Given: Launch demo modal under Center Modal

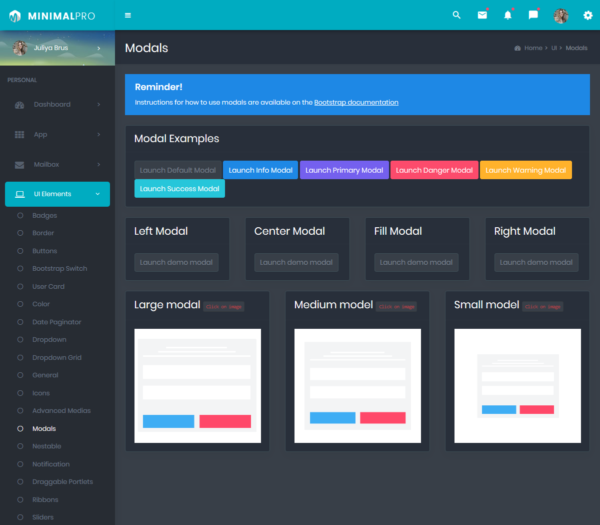Looking at the screenshot, I should (296, 262).
